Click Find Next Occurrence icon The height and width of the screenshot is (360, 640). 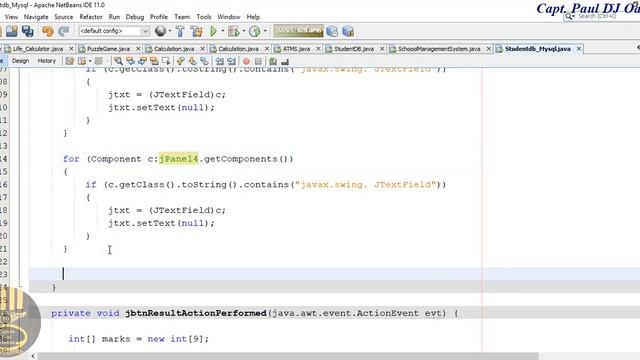142,61
